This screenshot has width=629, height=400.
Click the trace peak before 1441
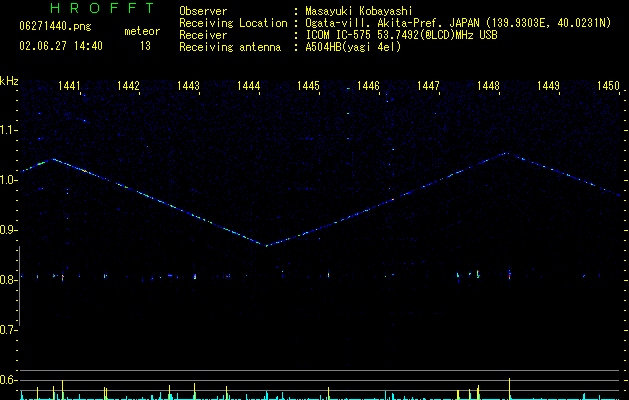click(53, 159)
